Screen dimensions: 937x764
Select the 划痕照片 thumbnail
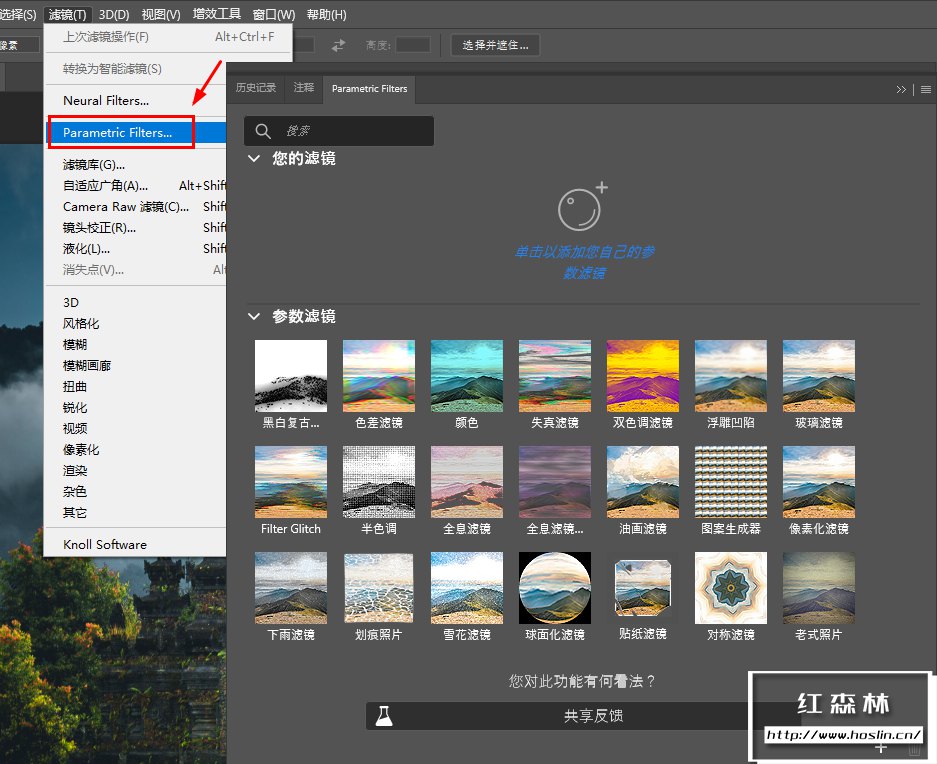point(379,588)
